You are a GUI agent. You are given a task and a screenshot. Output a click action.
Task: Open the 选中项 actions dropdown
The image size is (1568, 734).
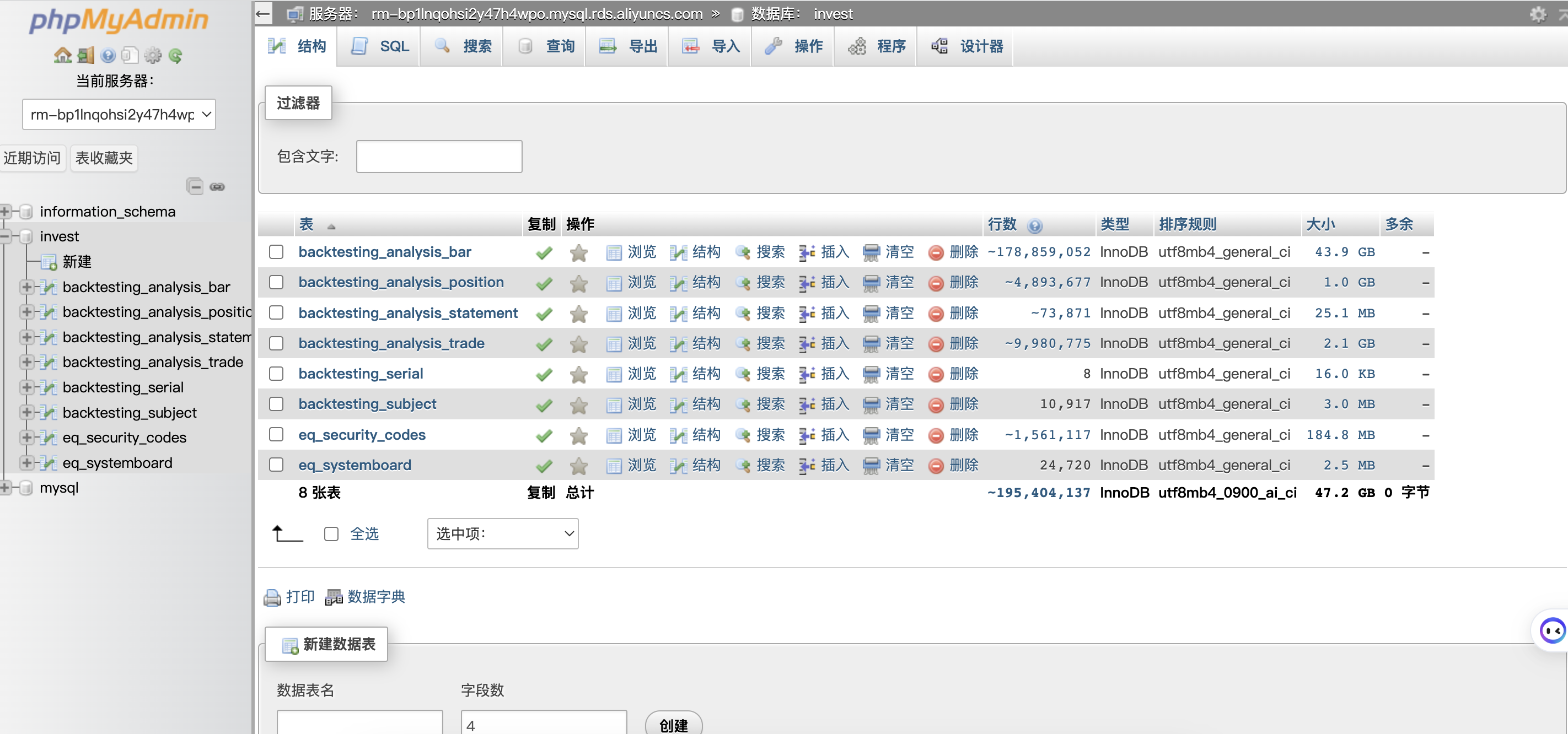503,534
